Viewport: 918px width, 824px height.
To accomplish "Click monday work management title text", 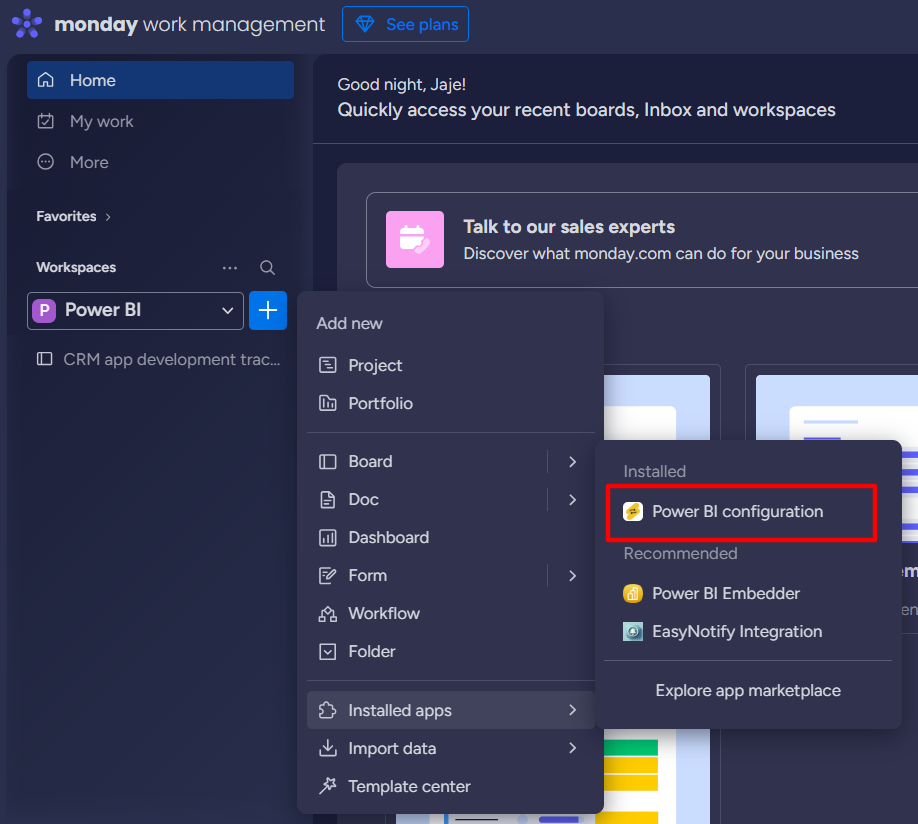I will [x=189, y=24].
